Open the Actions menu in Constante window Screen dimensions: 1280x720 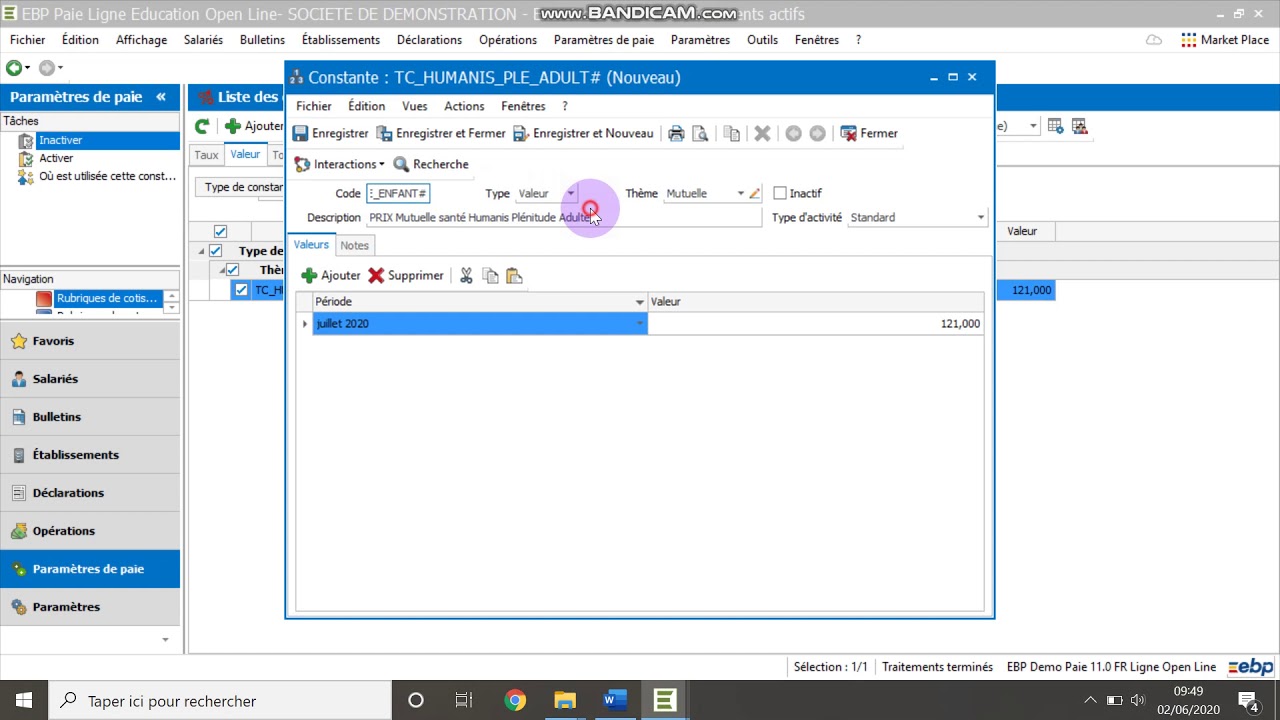tap(464, 106)
